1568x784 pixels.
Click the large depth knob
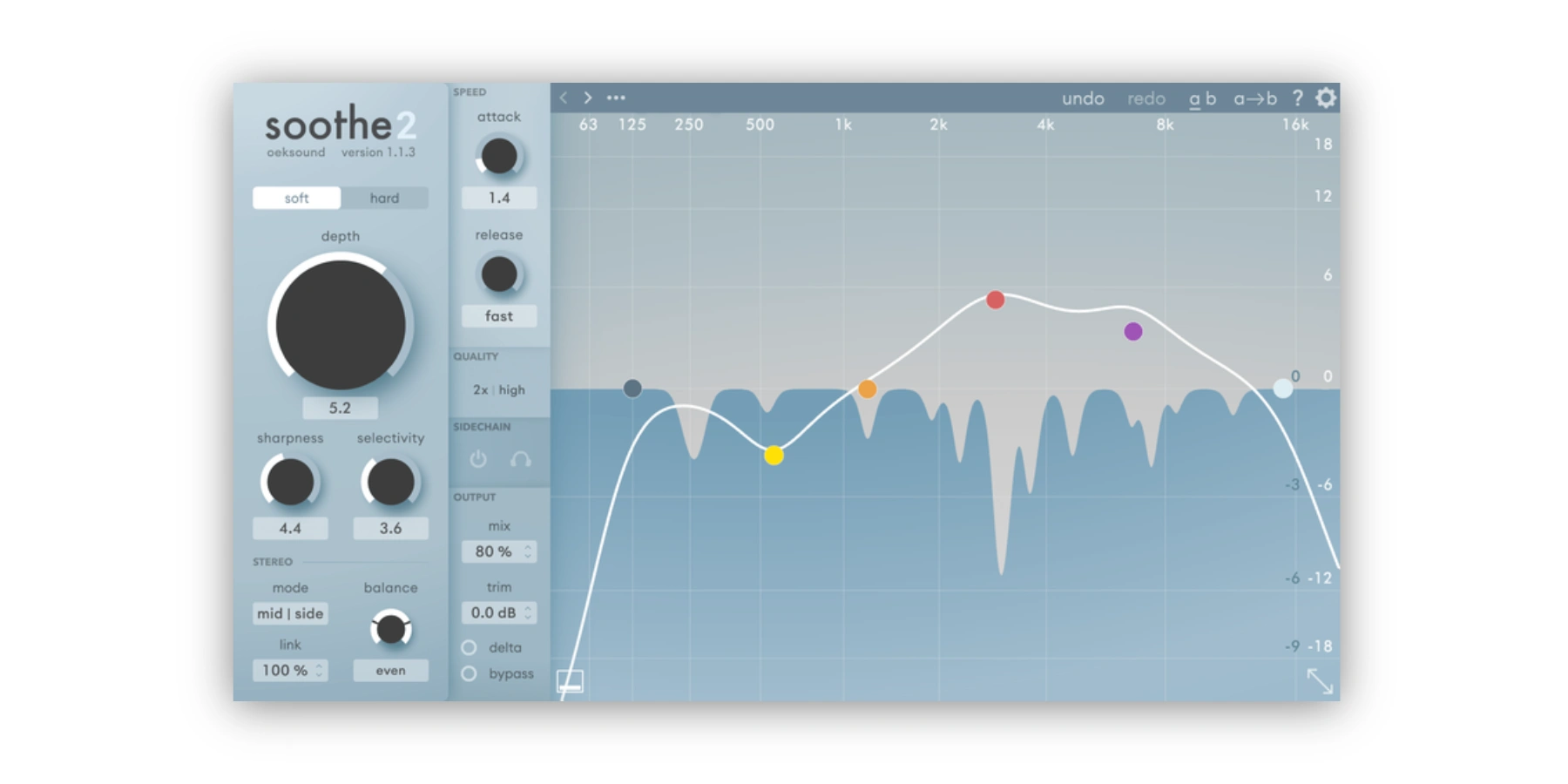click(341, 324)
